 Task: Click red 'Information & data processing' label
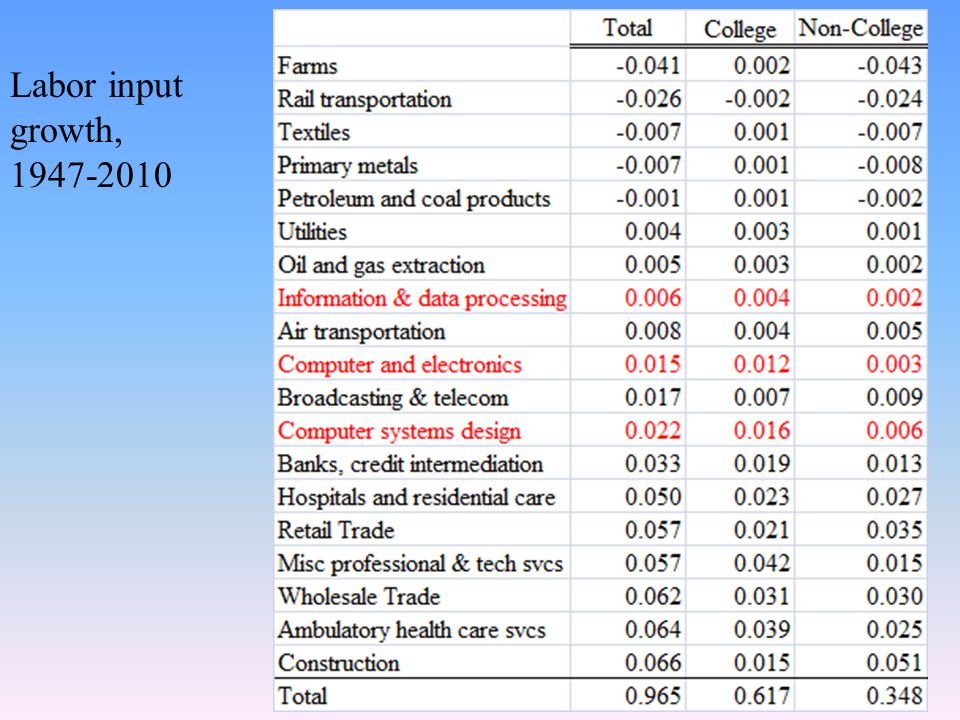[x=422, y=299]
